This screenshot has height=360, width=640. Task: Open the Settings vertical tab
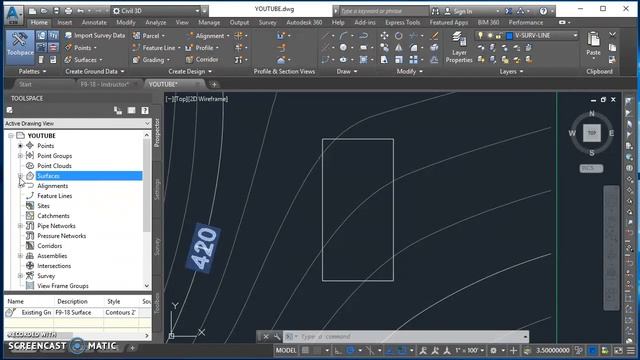157,189
